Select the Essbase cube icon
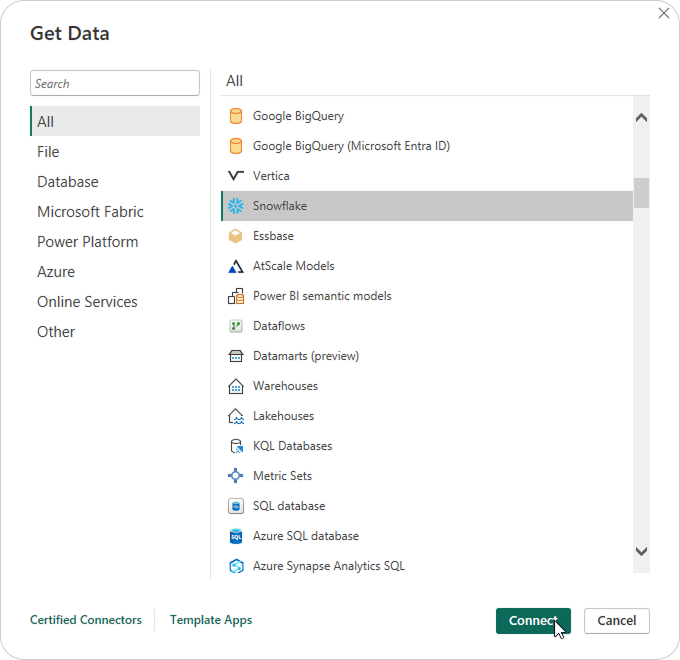Image resolution: width=680 pixels, height=660 pixels. pos(236,236)
